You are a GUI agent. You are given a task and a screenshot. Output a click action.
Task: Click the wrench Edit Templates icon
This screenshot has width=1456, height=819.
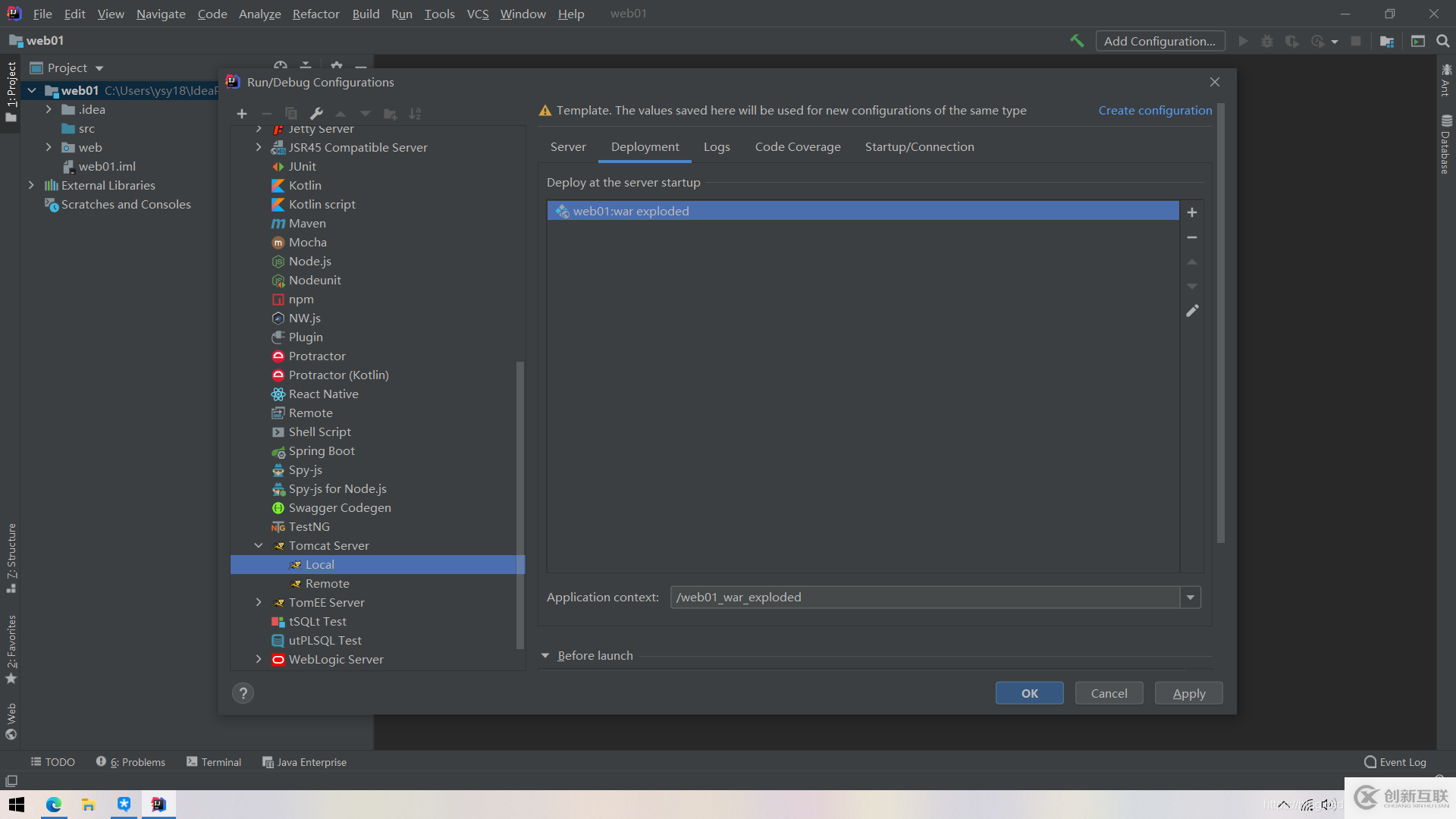pos(317,114)
